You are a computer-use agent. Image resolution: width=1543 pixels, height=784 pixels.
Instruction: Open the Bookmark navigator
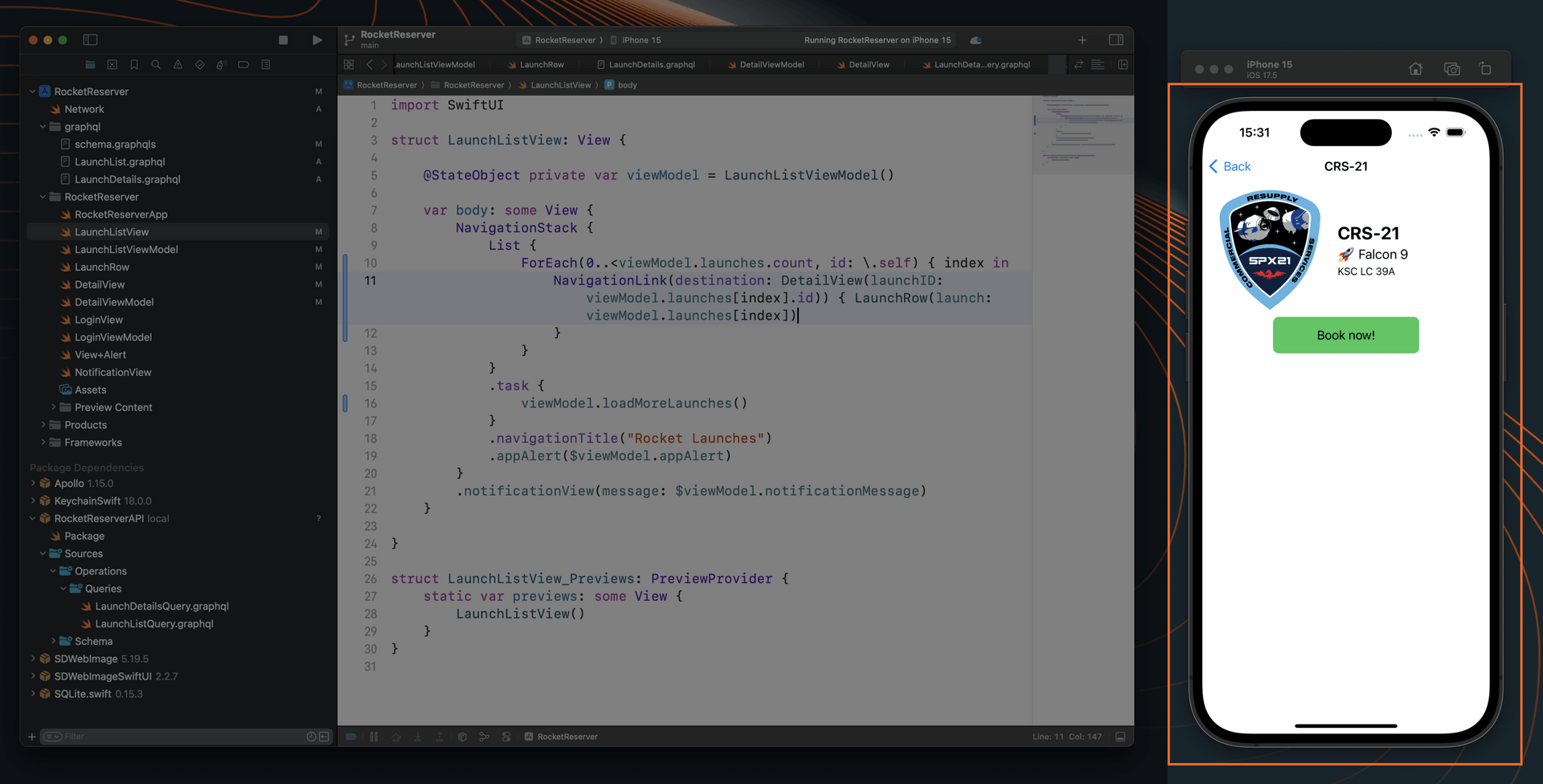(x=134, y=64)
